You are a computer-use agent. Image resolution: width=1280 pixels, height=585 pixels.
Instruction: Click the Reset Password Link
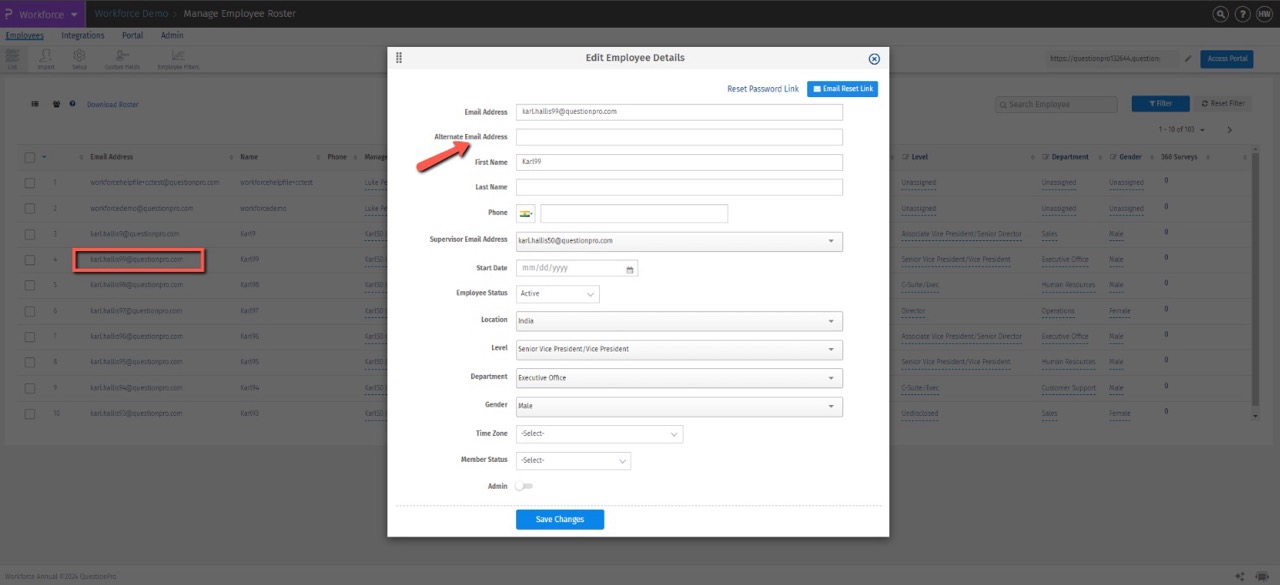pyautogui.click(x=763, y=88)
